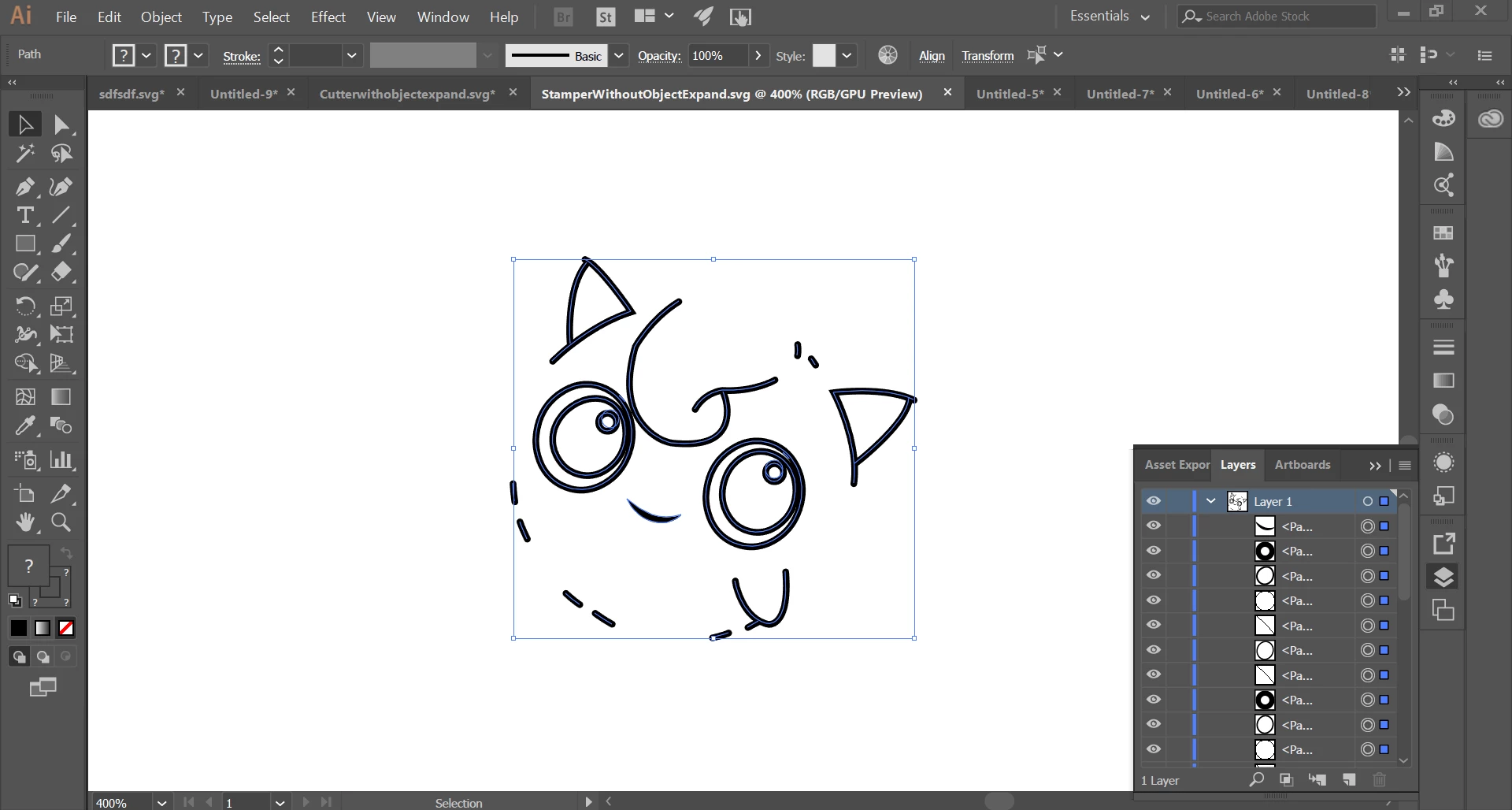Open the Window menu

[443, 17]
